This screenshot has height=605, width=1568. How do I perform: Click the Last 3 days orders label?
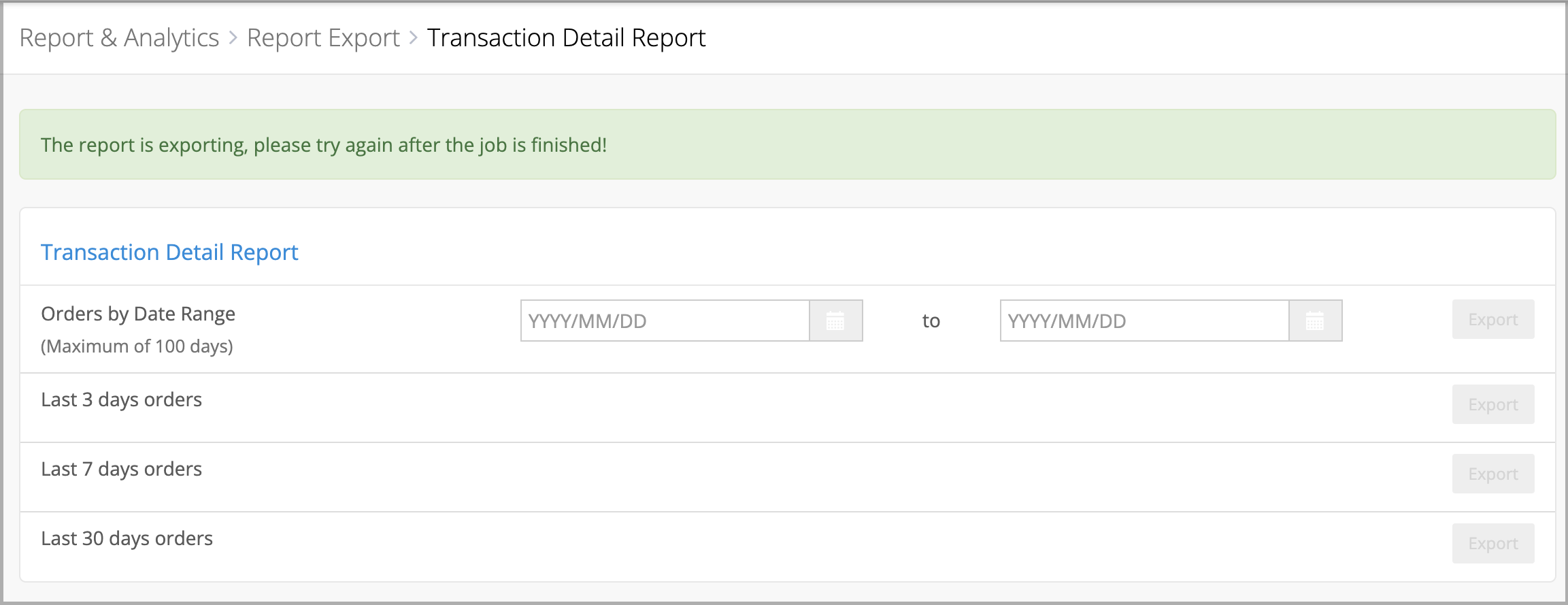point(121,399)
